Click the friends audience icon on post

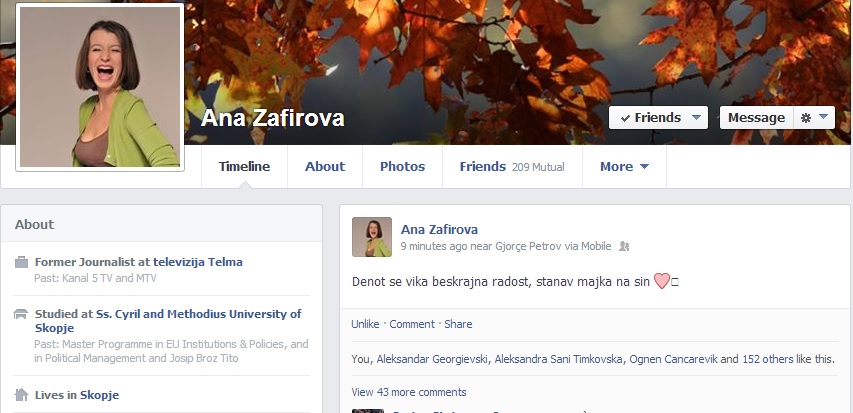(624, 246)
